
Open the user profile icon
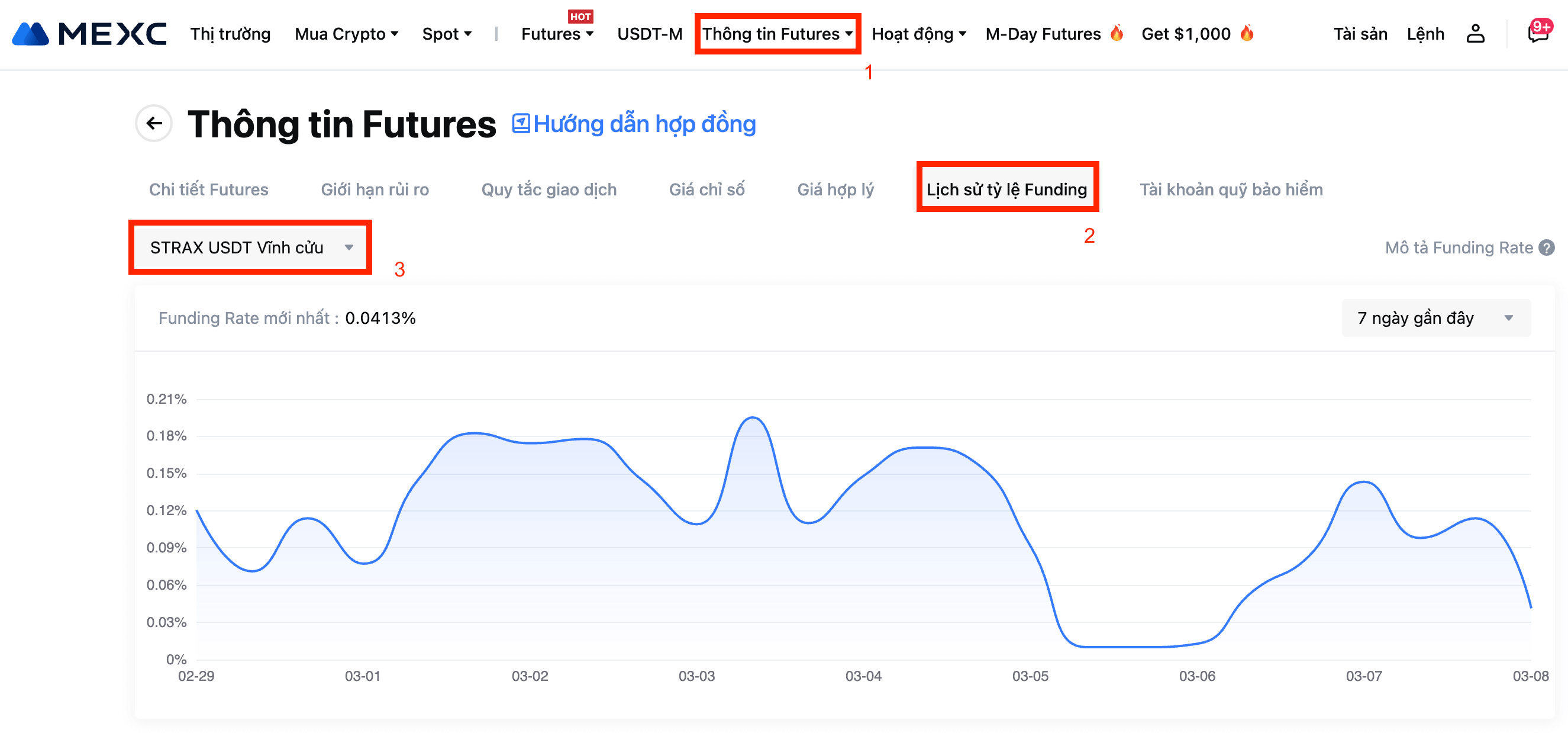coord(1475,34)
